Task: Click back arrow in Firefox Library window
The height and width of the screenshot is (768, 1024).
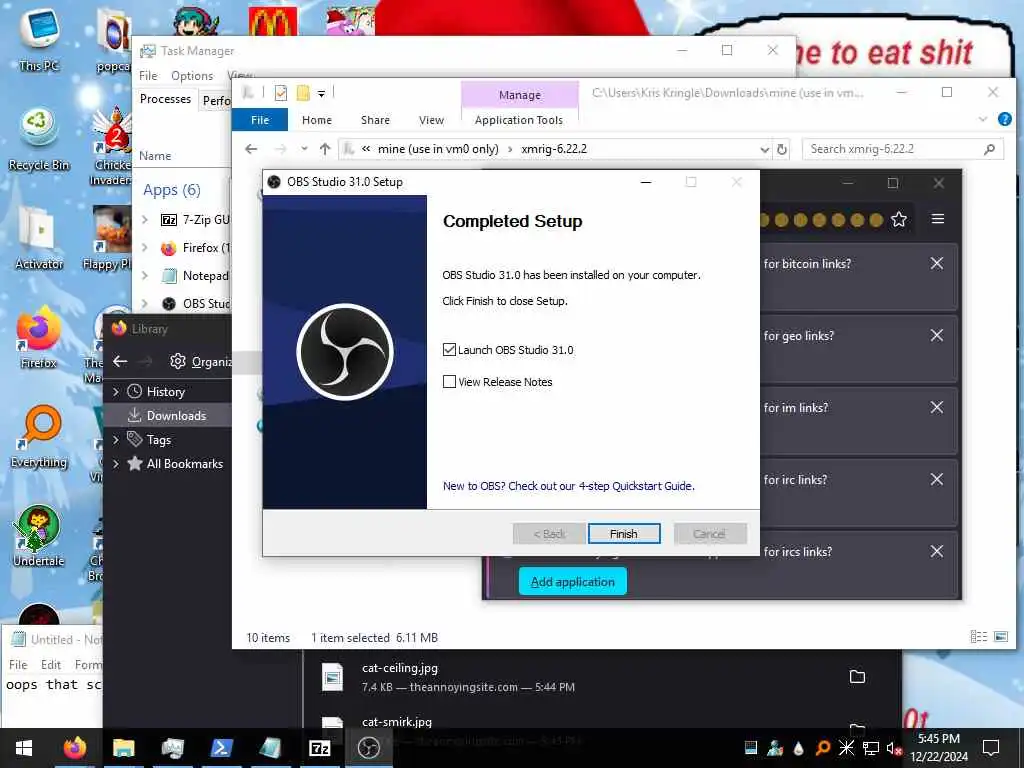Action: [120, 361]
